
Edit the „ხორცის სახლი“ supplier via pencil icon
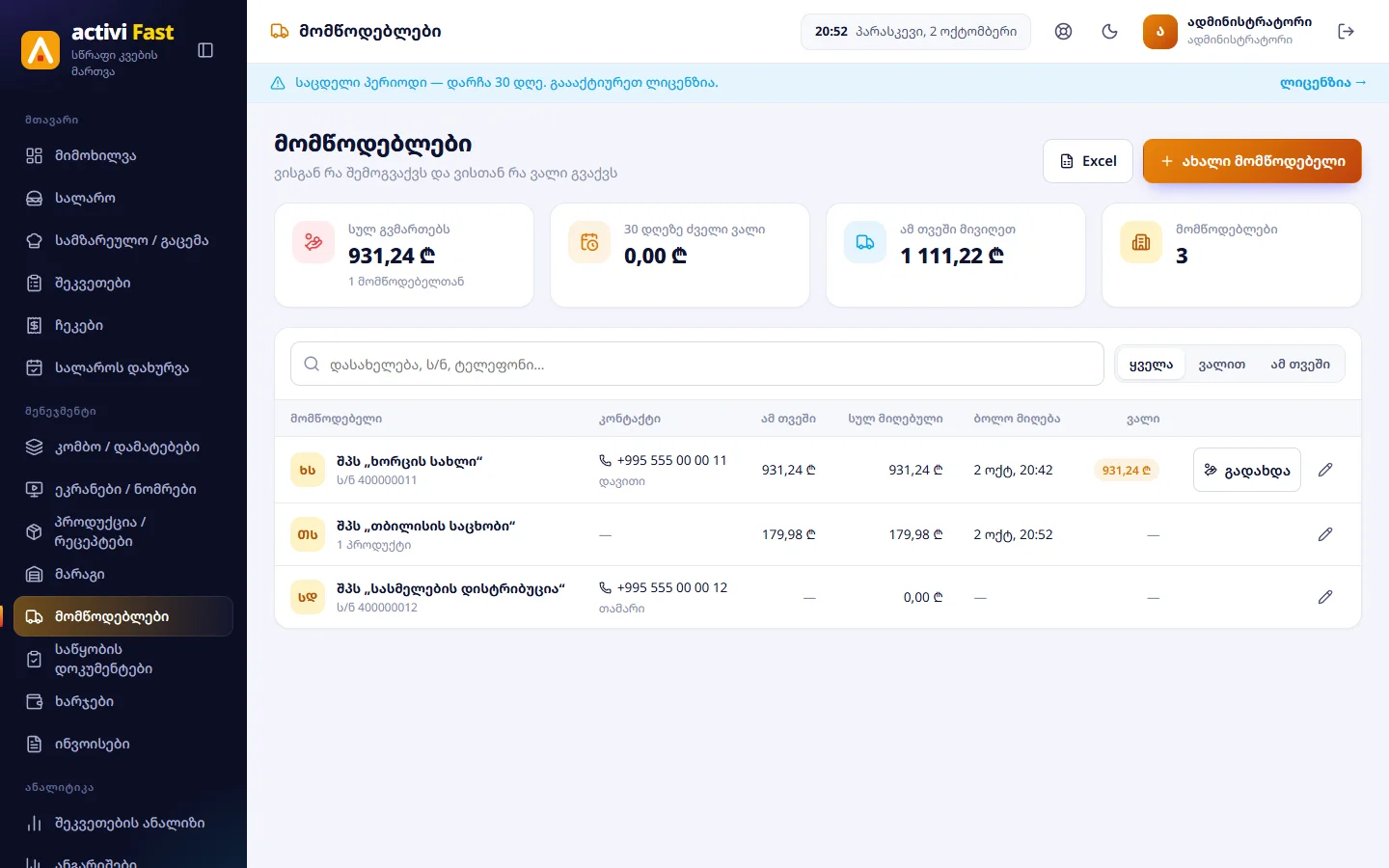click(x=1325, y=470)
